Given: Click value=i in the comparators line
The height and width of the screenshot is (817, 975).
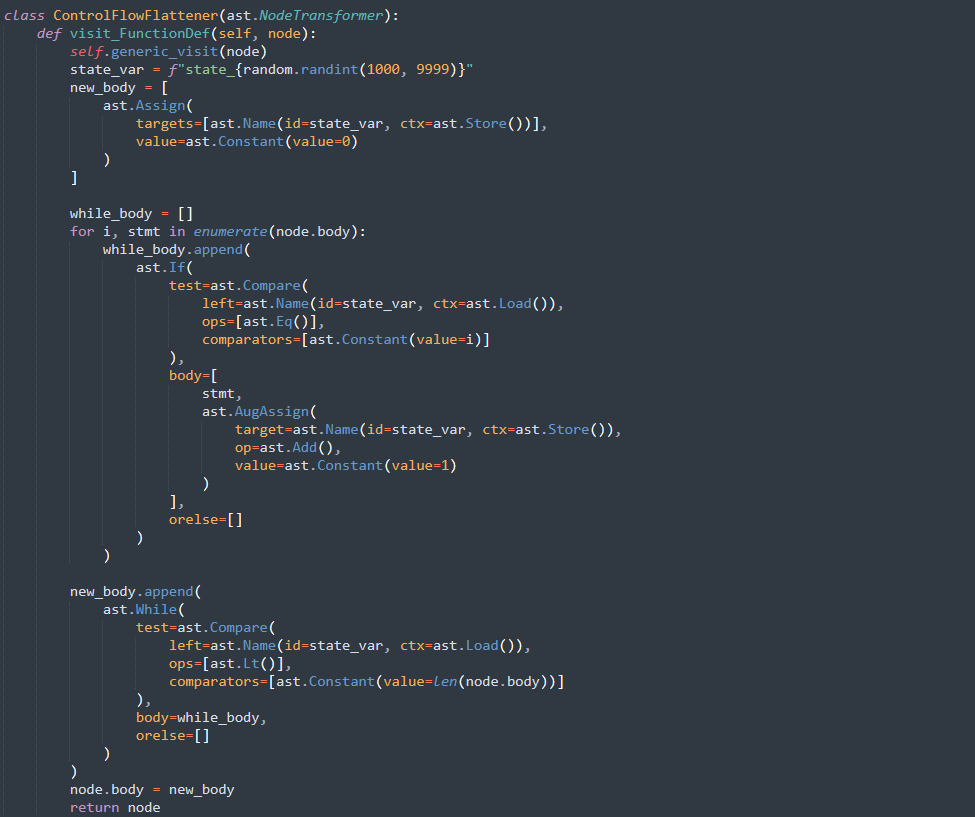Looking at the screenshot, I should pyautogui.click(x=445, y=340).
